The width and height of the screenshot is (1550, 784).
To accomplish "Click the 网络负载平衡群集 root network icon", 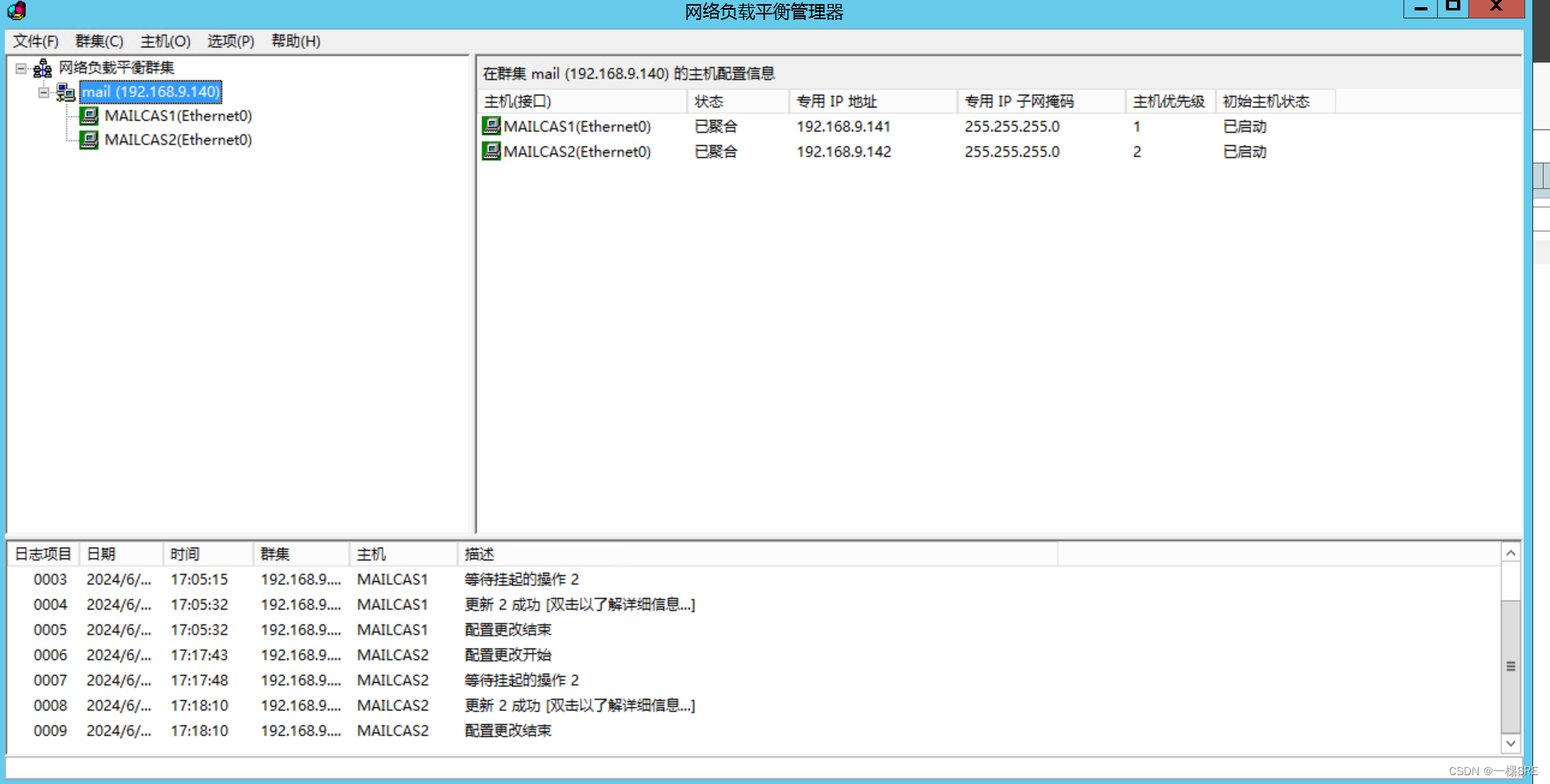I will (x=42, y=69).
